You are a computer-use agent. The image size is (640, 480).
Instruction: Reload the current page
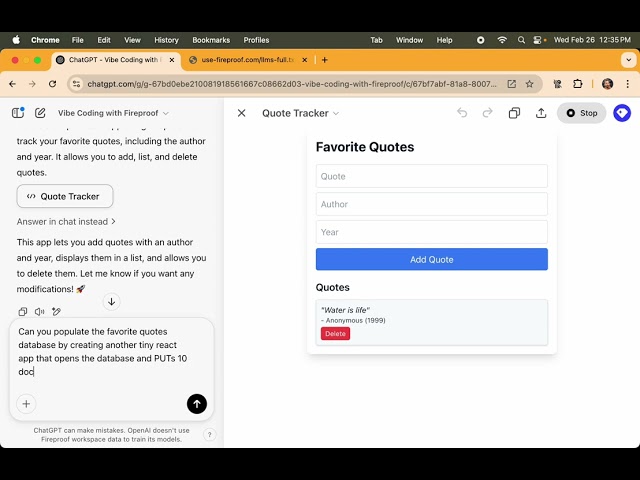pyautogui.click(x=52, y=84)
